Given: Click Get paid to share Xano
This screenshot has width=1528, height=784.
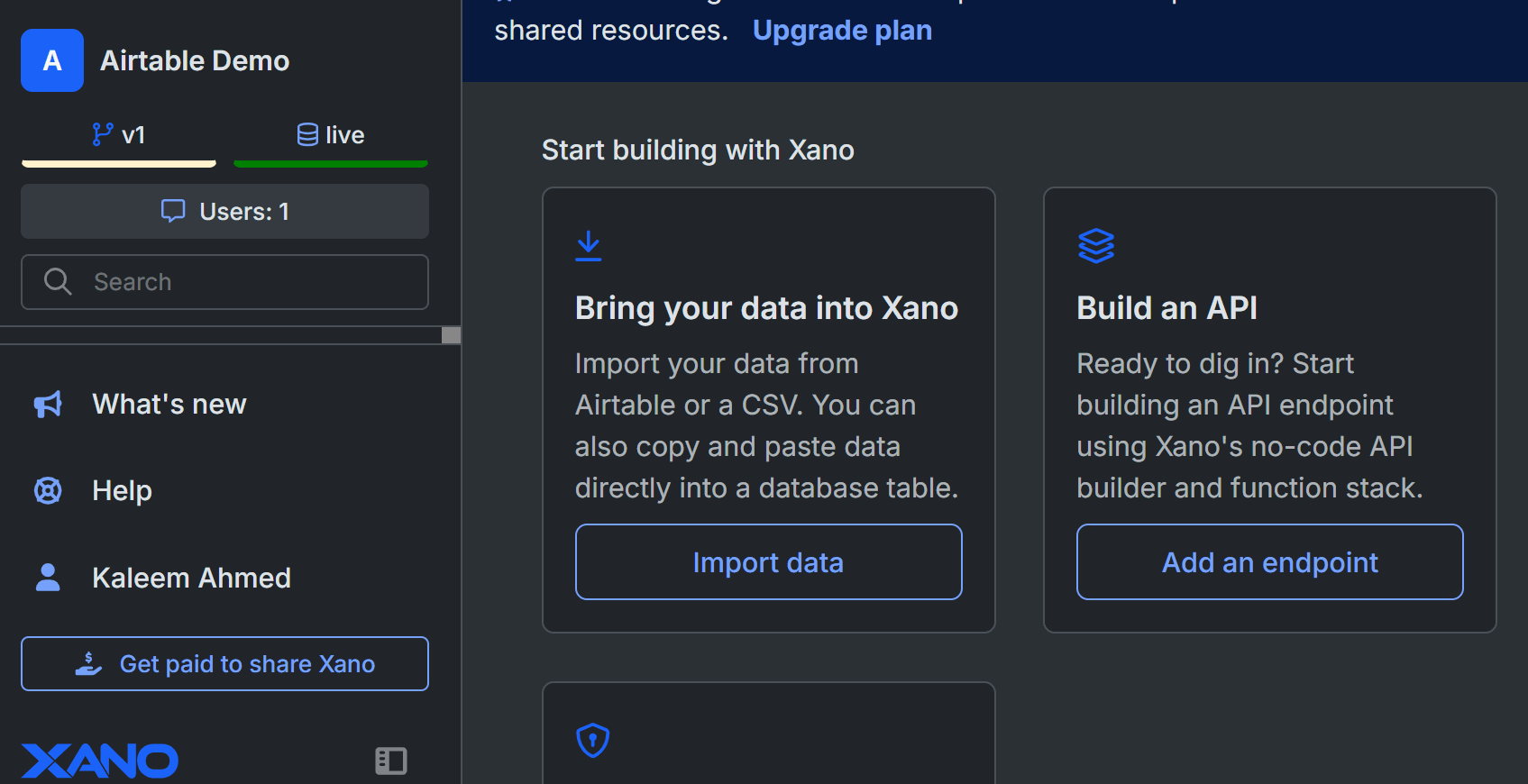Looking at the screenshot, I should 224,664.
